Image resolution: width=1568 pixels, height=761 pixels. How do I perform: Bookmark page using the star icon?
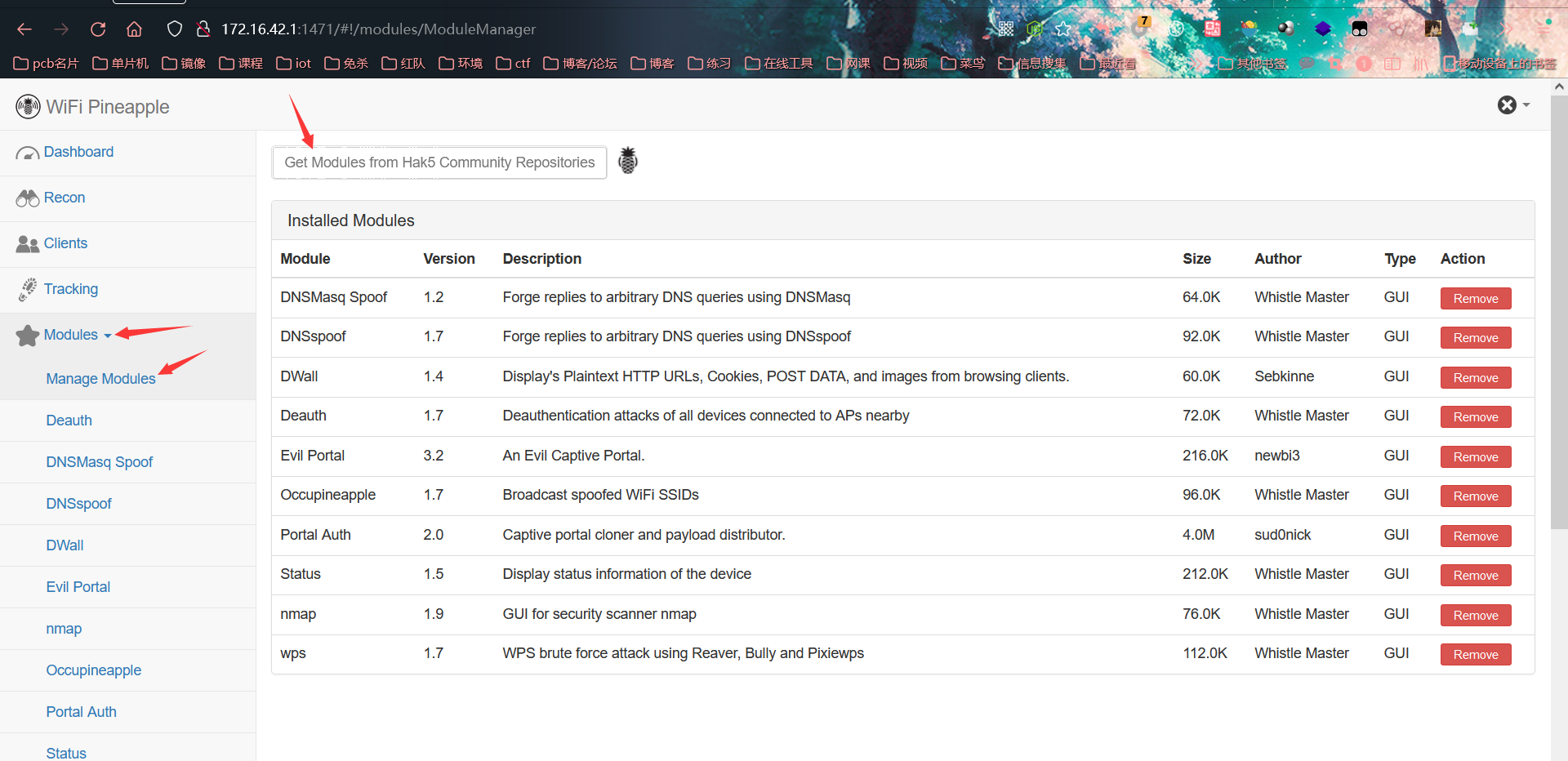1062,29
